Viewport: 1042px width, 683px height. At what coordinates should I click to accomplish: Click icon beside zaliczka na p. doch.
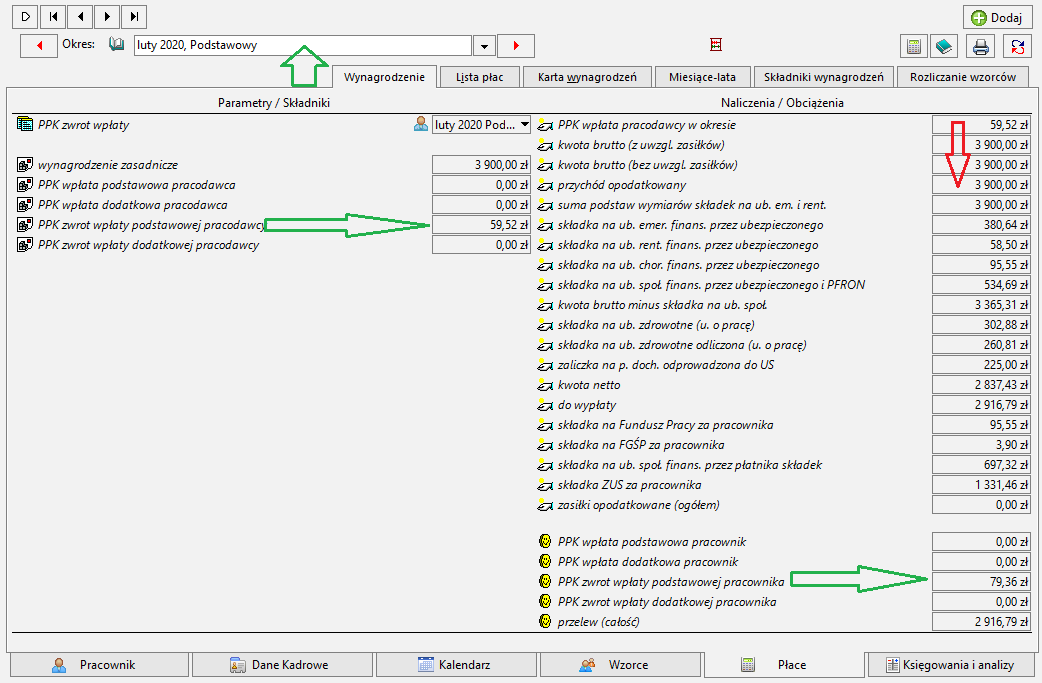[x=545, y=365]
